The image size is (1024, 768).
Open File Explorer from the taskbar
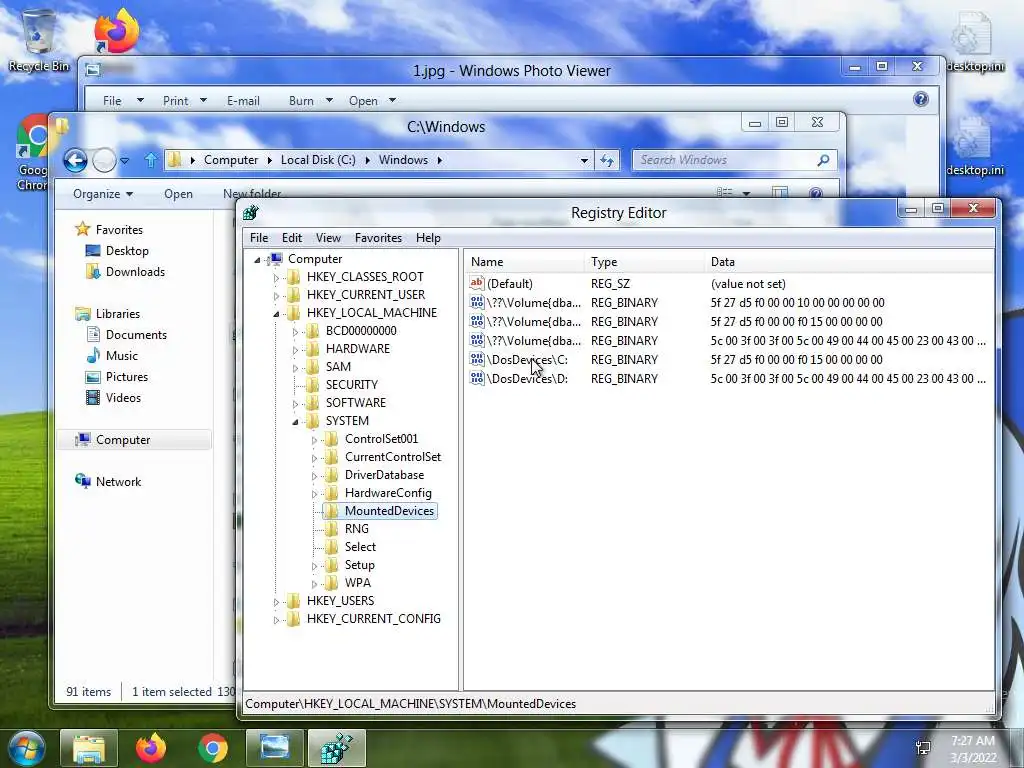pos(89,748)
